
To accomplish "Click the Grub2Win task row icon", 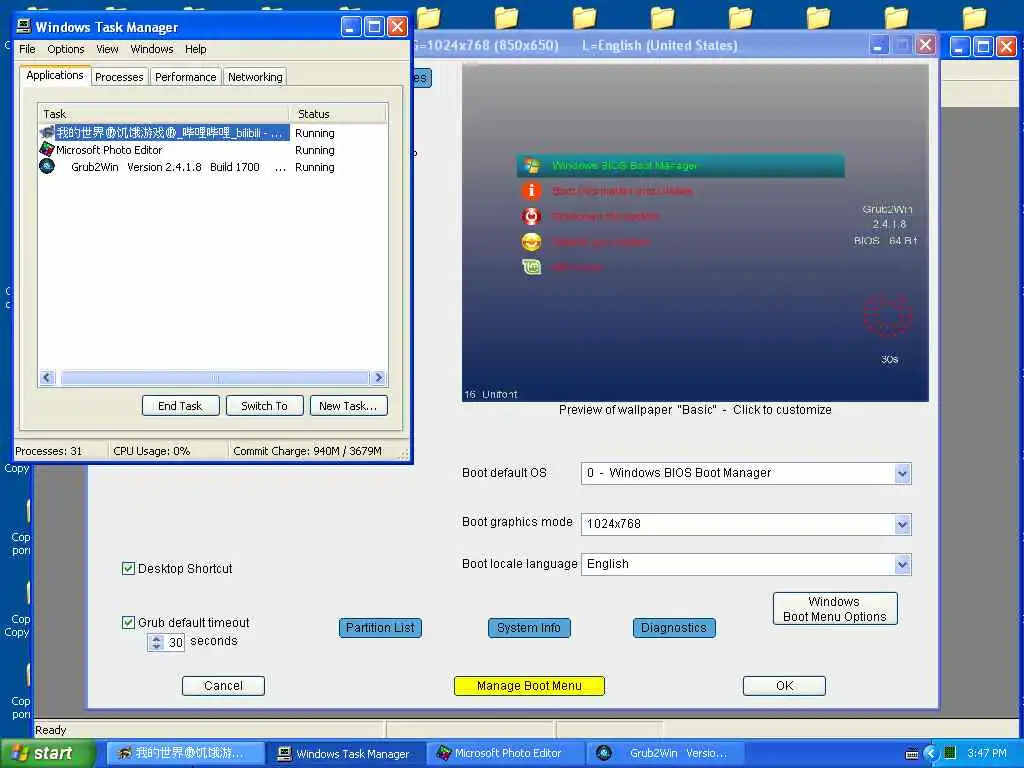I will (x=47, y=167).
